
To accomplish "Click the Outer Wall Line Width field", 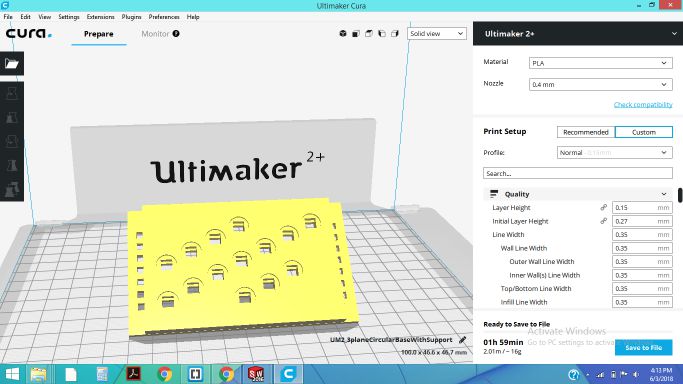I will [642, 262].
